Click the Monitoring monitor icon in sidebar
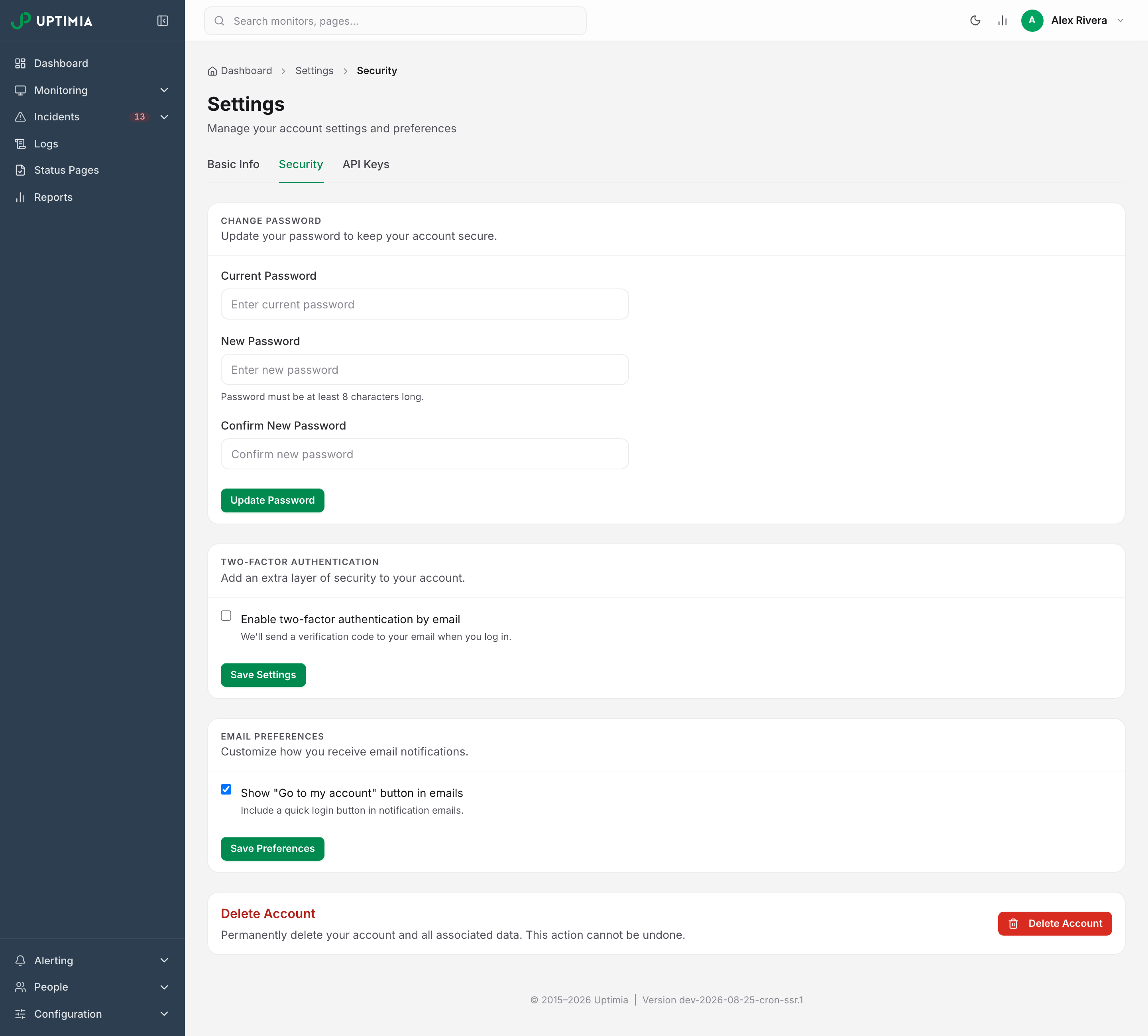The image size is (1148, 1036). click(x=20, y=90)
